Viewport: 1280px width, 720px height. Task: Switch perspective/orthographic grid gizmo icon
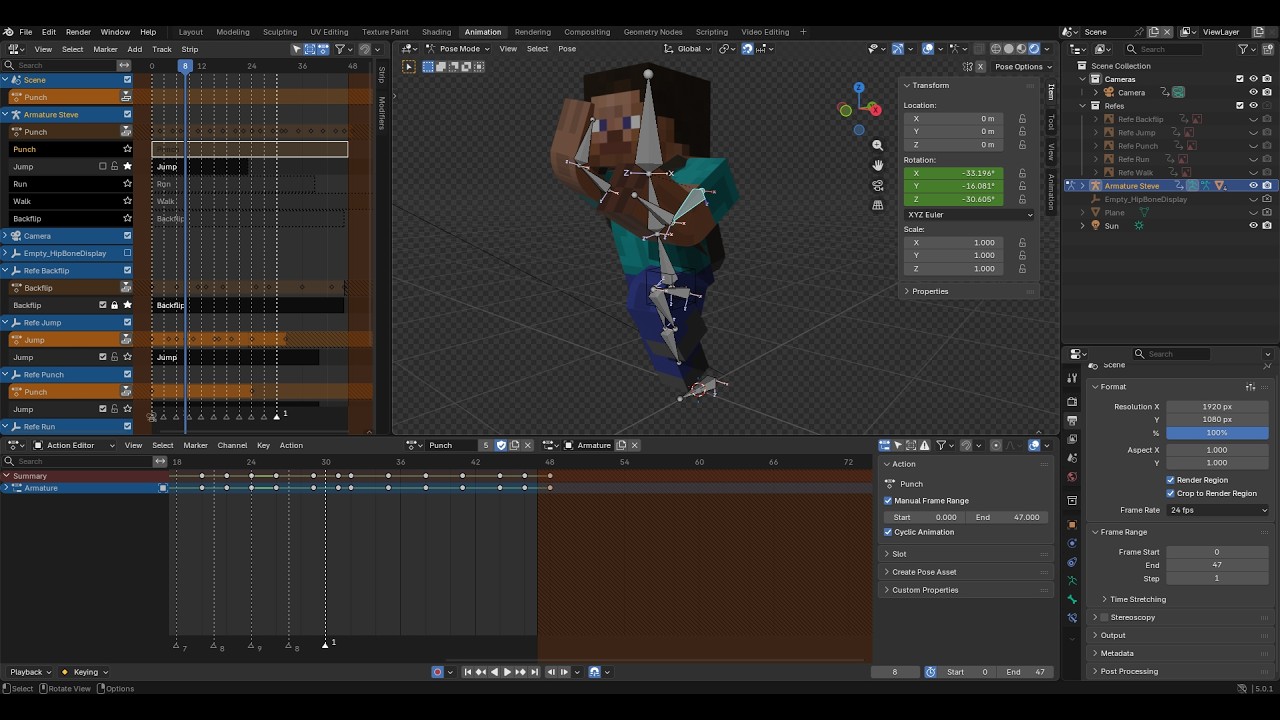coord(877,205)
